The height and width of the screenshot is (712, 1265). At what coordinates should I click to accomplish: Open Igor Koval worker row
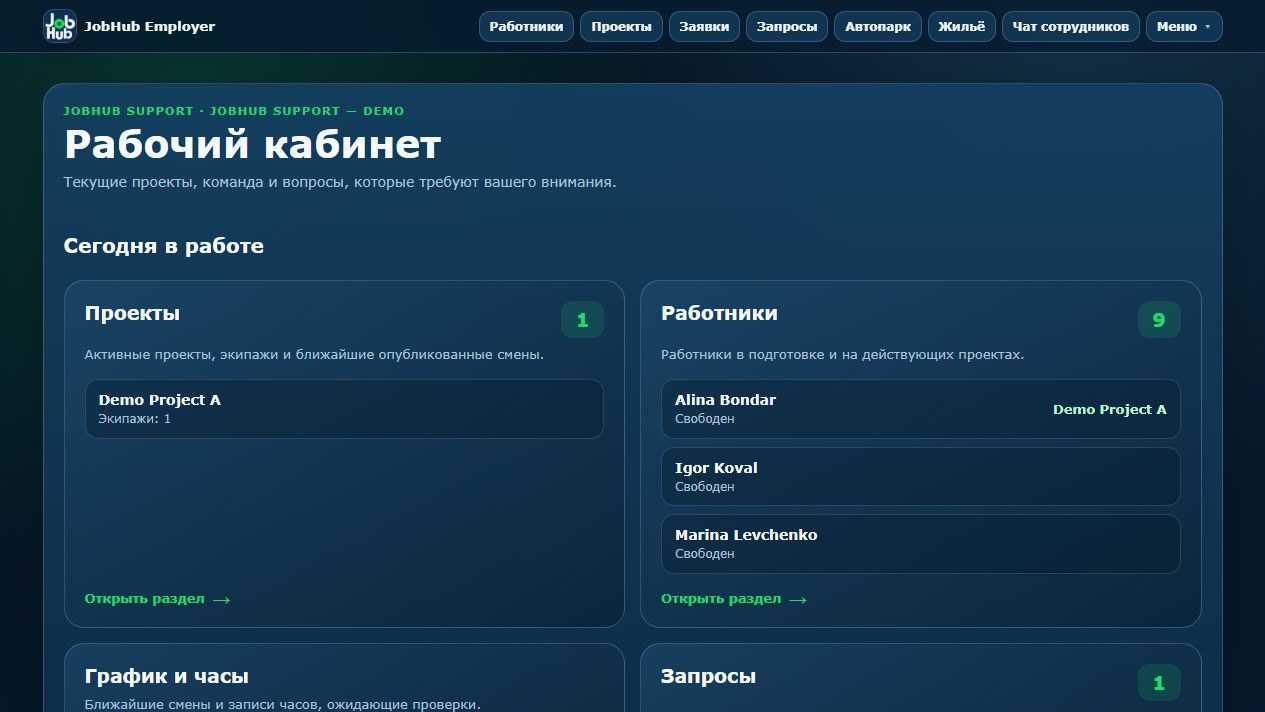coord(921,476)
